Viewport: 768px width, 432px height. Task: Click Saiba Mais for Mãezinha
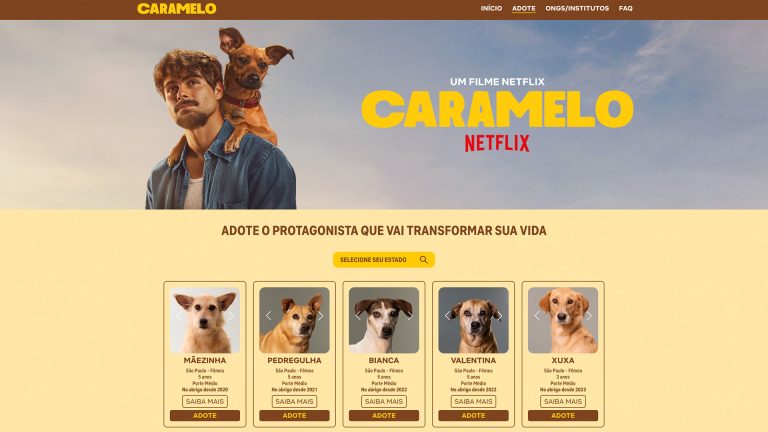(205, 401)
